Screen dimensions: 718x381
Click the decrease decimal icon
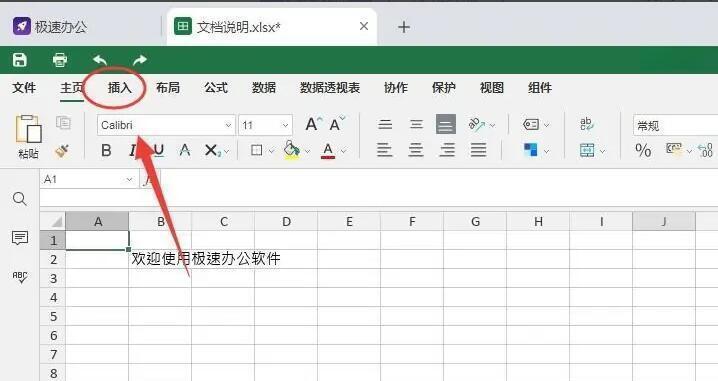coord(706,150)
